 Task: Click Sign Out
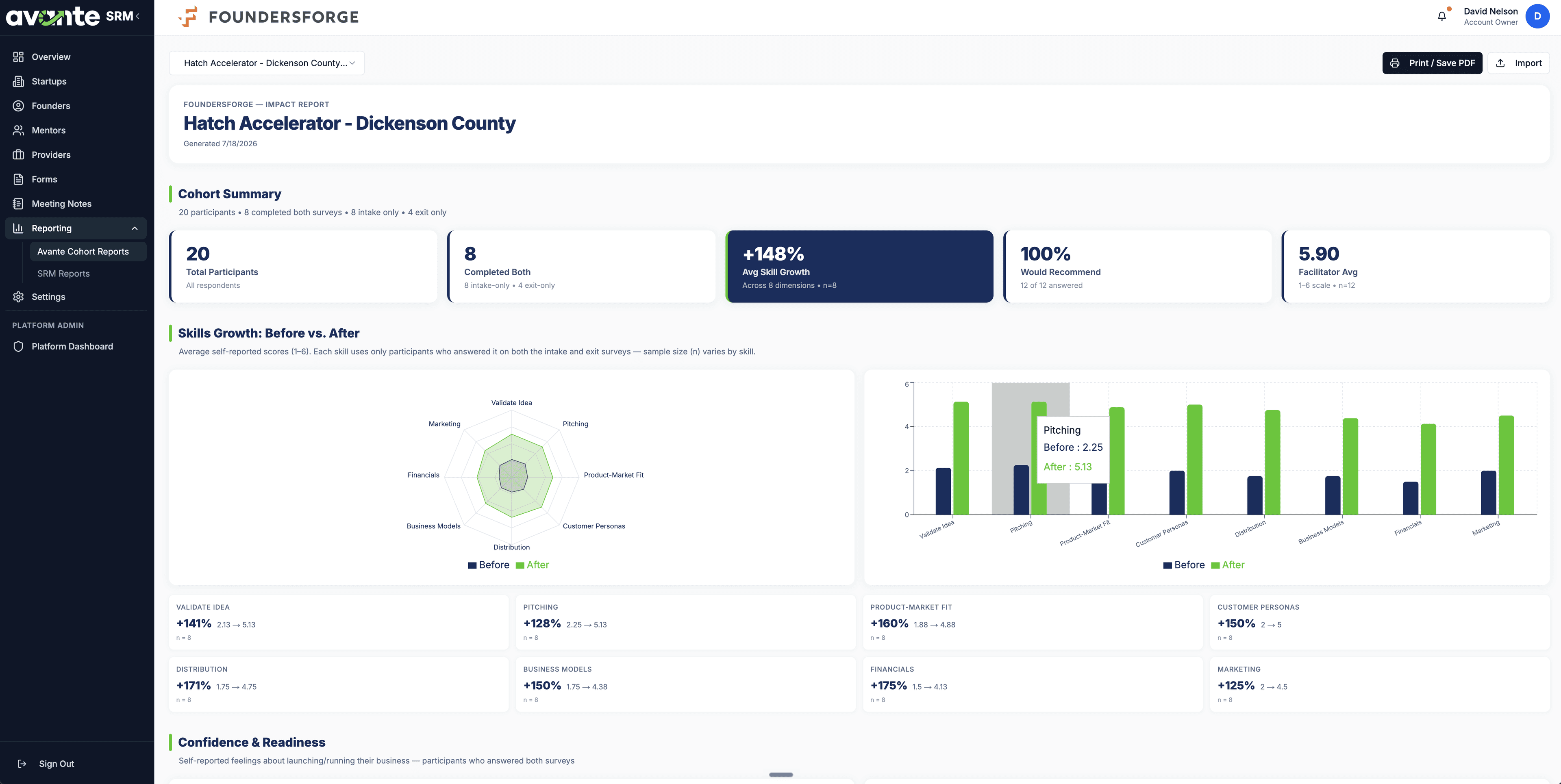click(57, 764)
